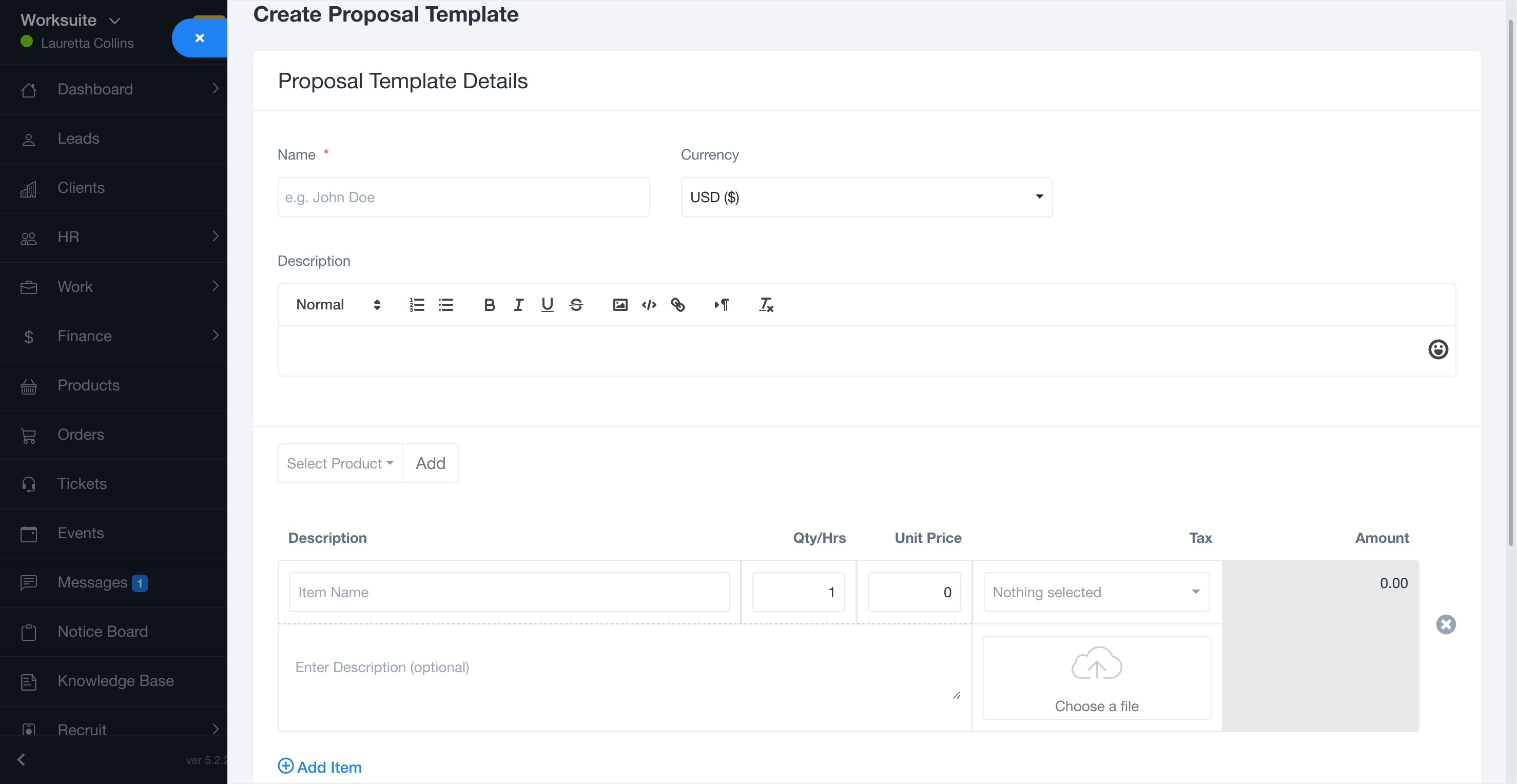Screen dimensions: 1517x784
Task: Toggle right-to-left text direction
Action: coord(722,305)
